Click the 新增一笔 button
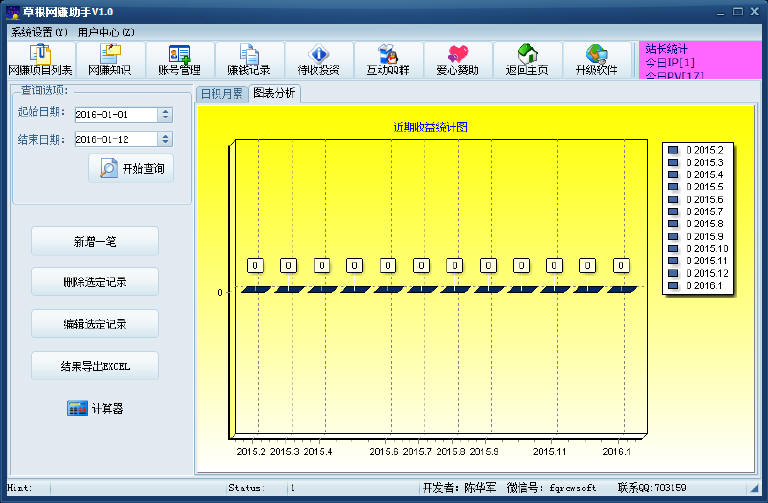The height and width of the screenshot is (503, 768). tap(95, 241)
